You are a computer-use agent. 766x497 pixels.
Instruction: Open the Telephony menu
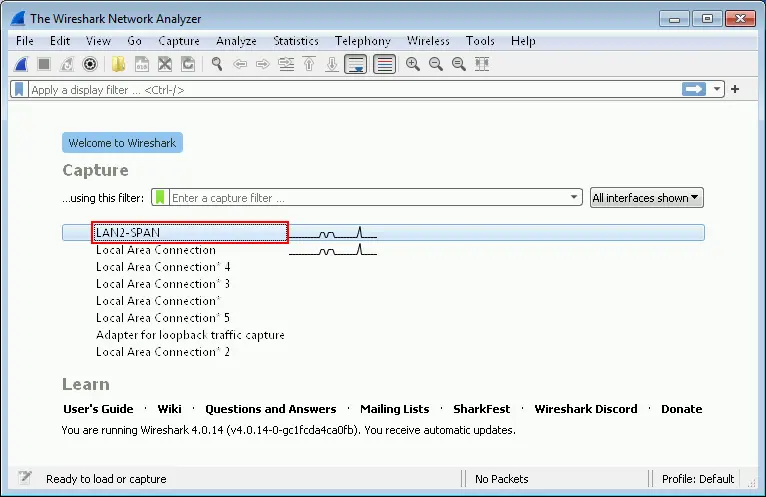pyautogui.click(x=362, y=41)
